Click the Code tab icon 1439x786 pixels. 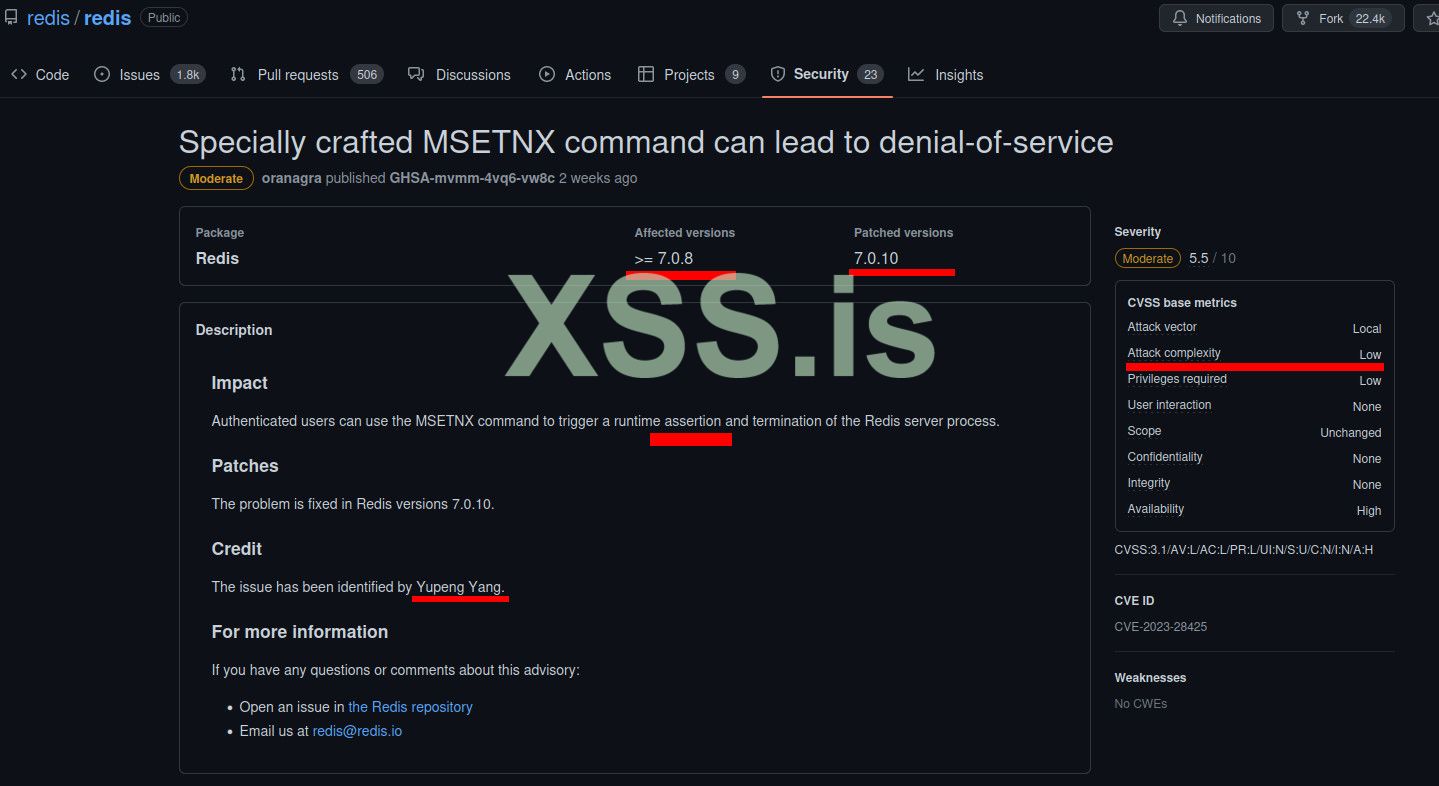(18, 75)
